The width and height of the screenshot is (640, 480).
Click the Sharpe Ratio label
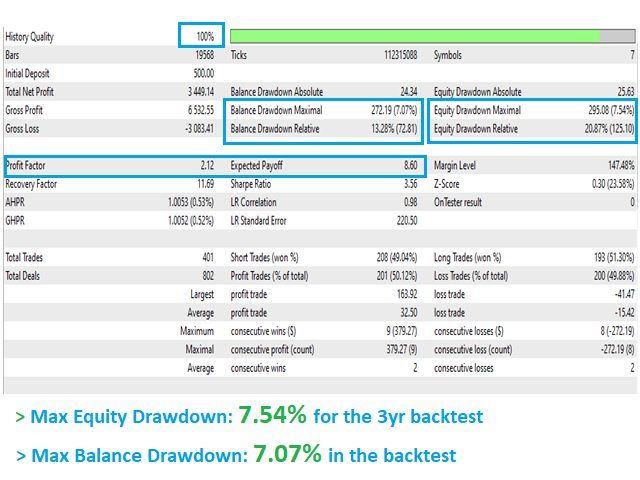[251, 184]
